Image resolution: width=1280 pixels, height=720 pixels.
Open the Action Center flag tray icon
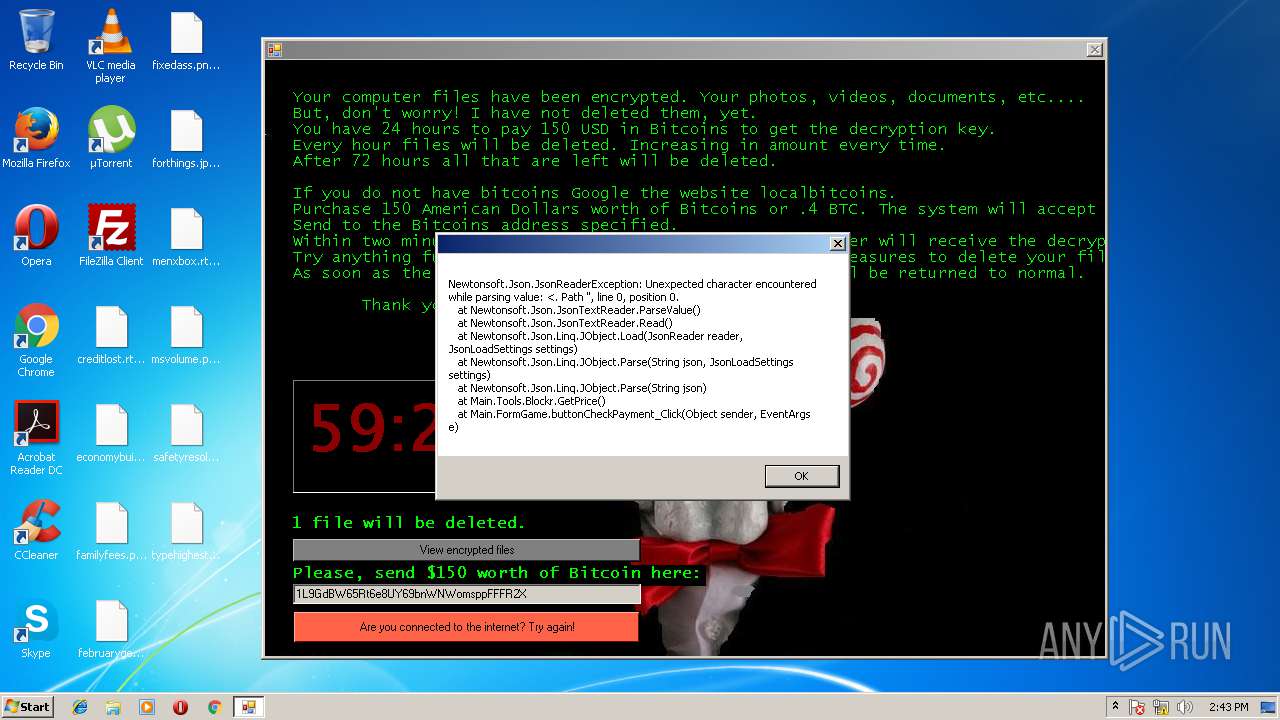coord(1137,707)
